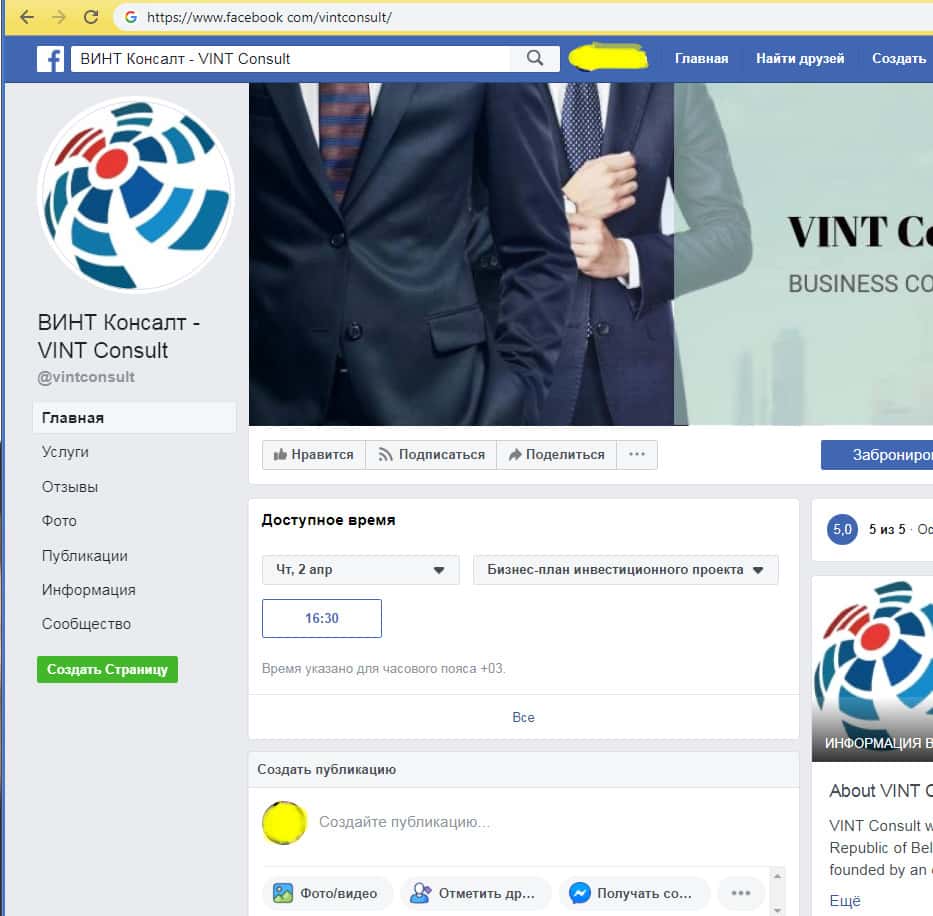Click Создать in the top bar
The image size is (933, 916).
(898, 58)
